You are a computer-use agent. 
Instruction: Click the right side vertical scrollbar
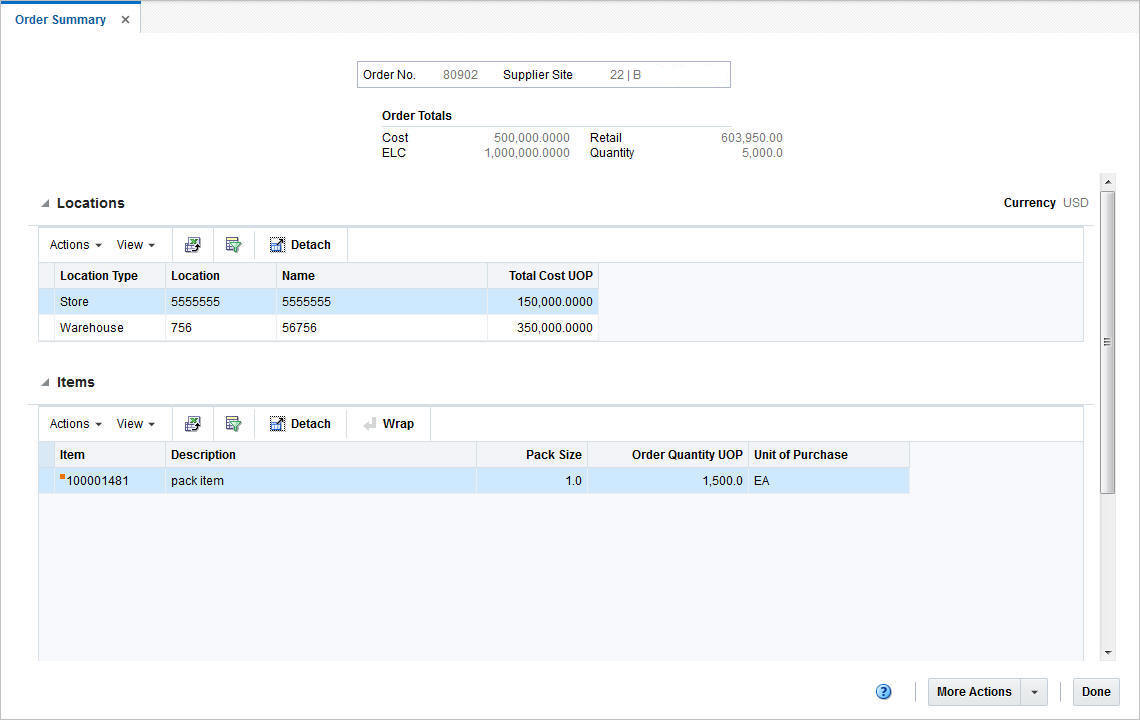click(x=1108, y=340)
